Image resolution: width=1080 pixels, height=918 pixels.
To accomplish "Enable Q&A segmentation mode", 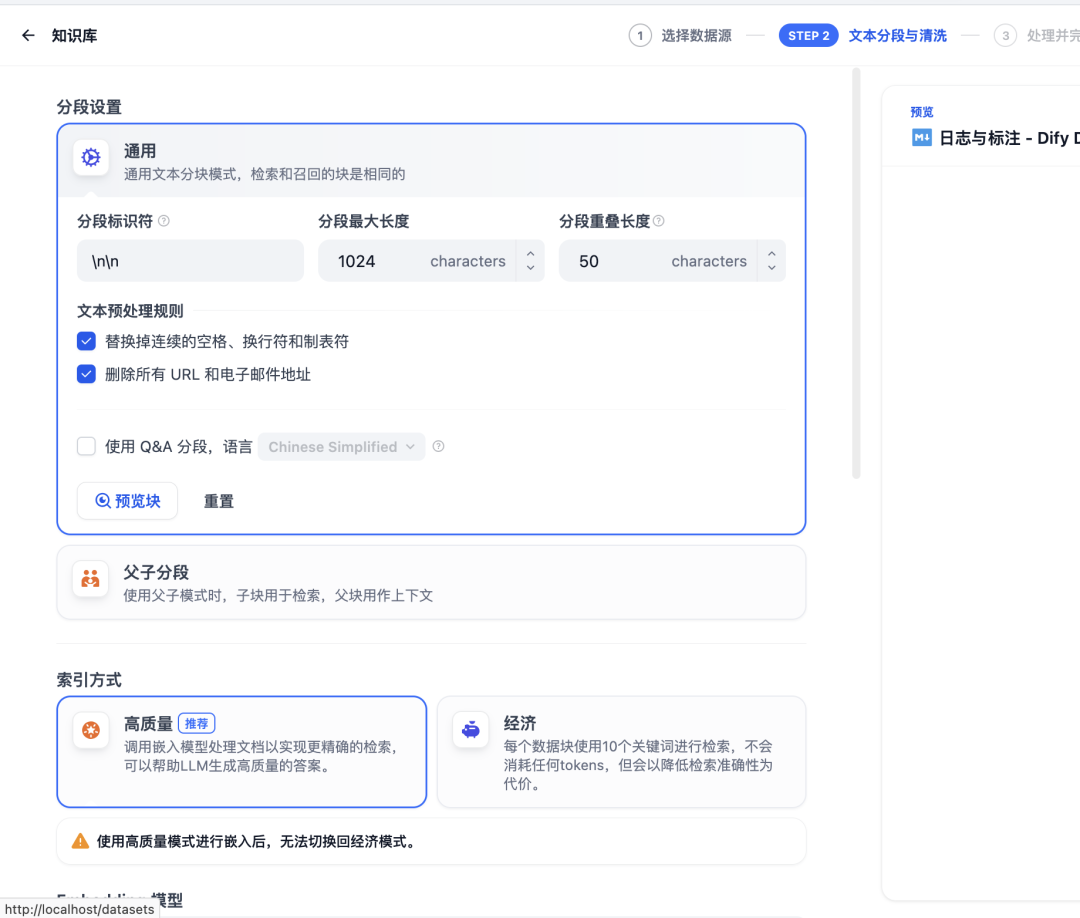I will coord(86,446).
